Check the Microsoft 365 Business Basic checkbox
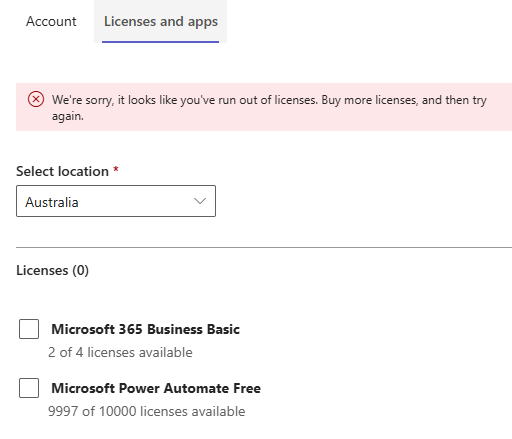The height and width of the screenshot is (439, 512). pos(29,329)
